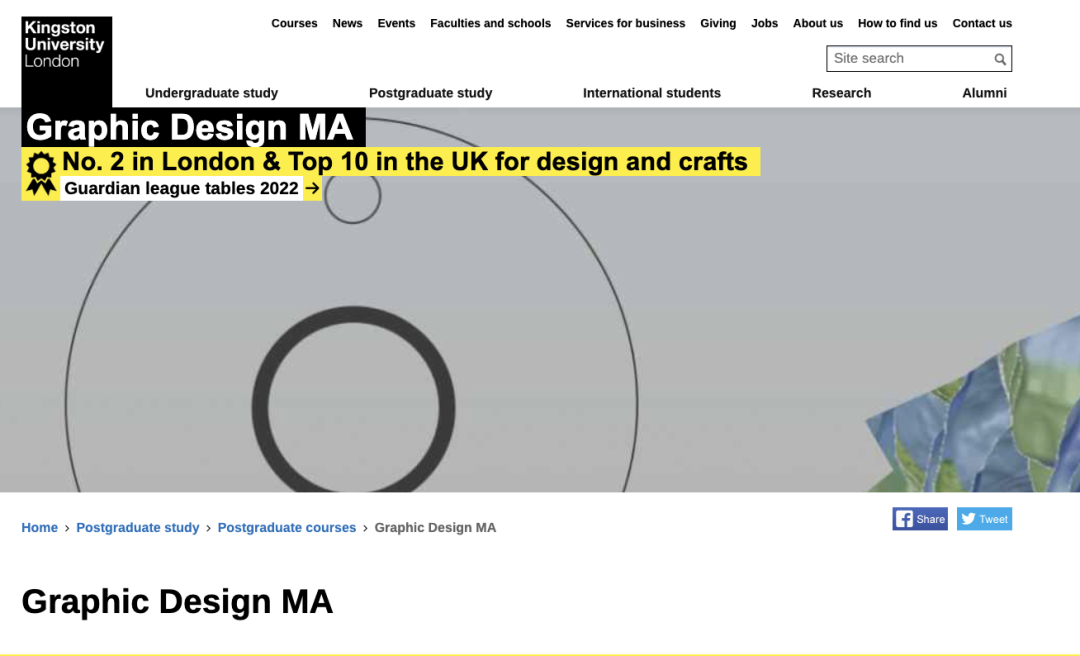Open the Contact us page
1080x656 pixels.
pyautogui.click(x=982, y=23)
